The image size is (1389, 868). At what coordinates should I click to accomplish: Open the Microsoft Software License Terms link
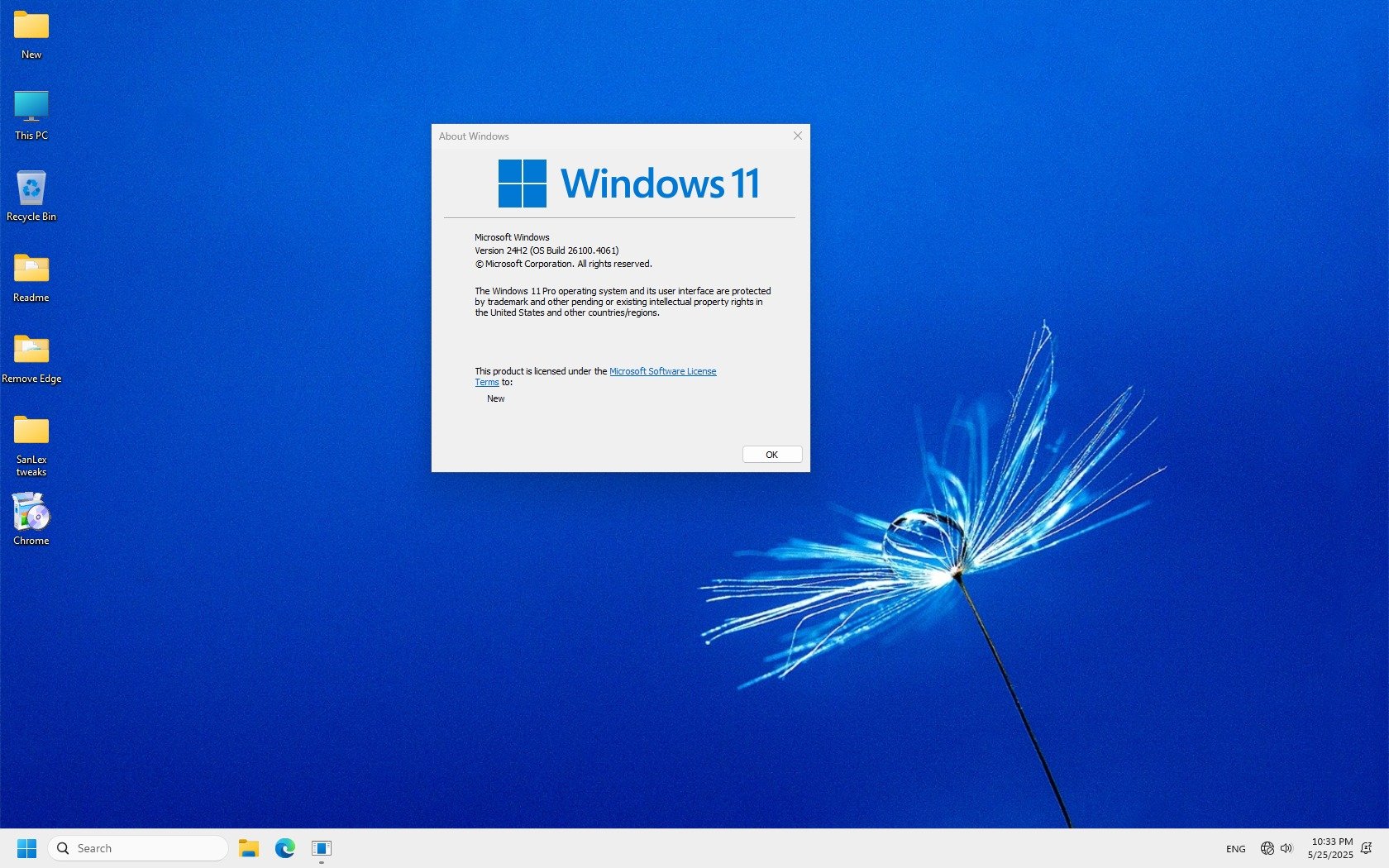(x=662, y=371)
